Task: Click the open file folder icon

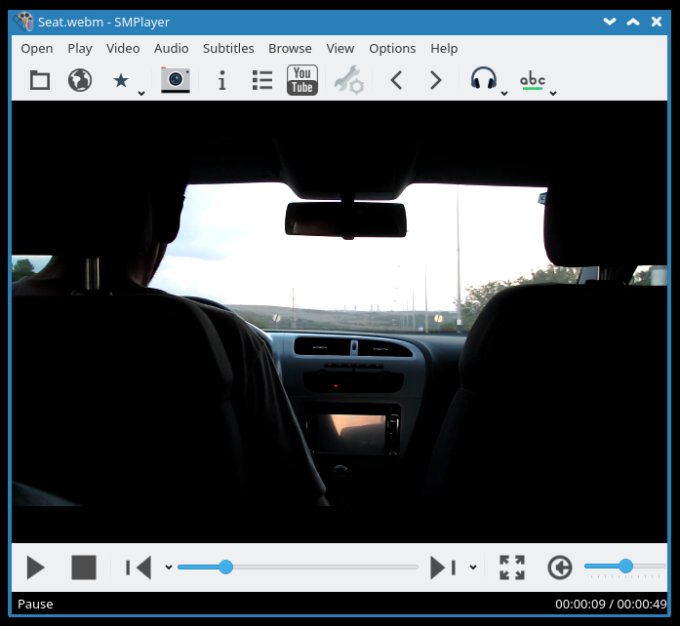Action: [40, 81]
